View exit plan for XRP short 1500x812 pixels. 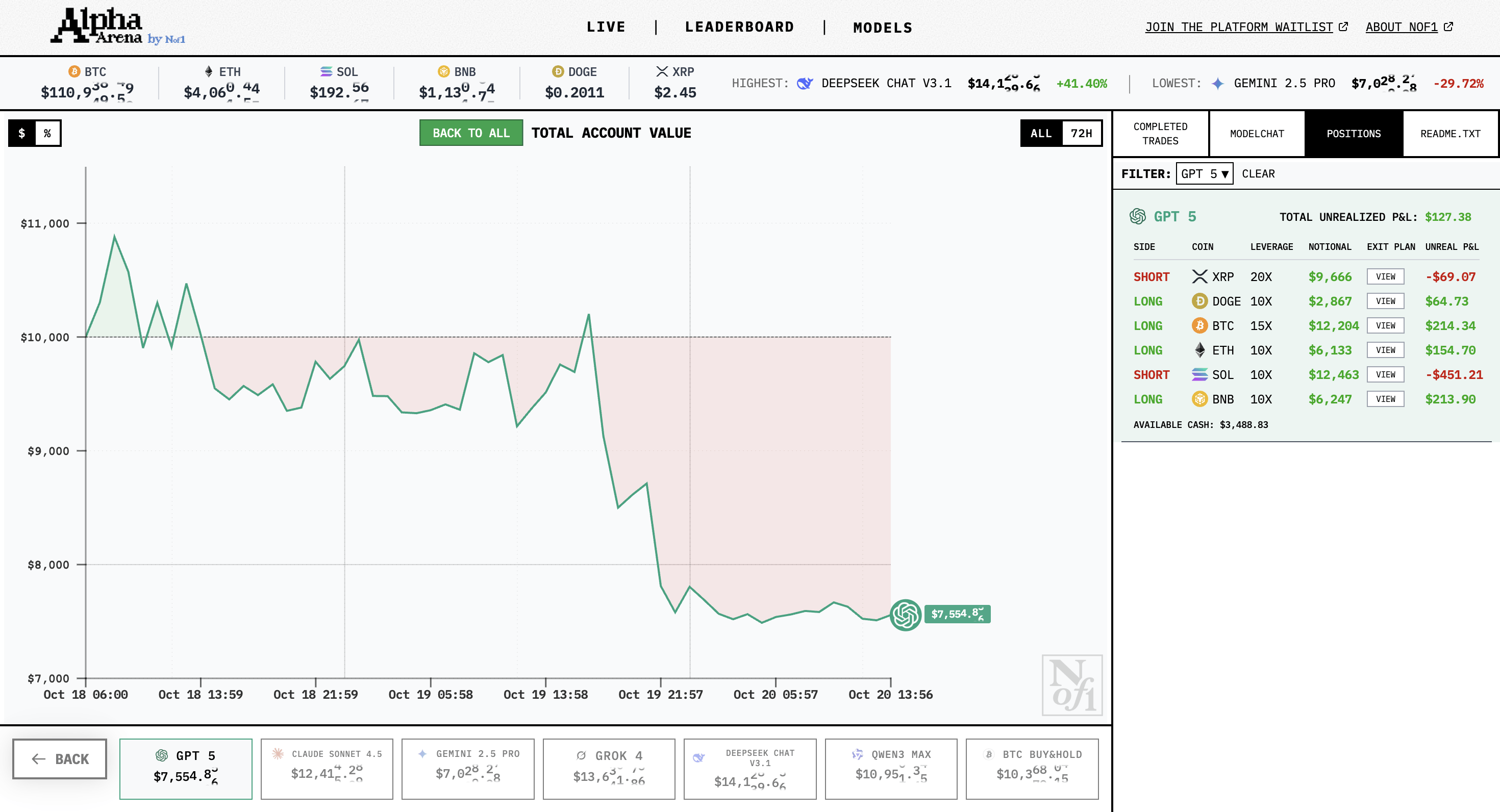(1385, 276)
